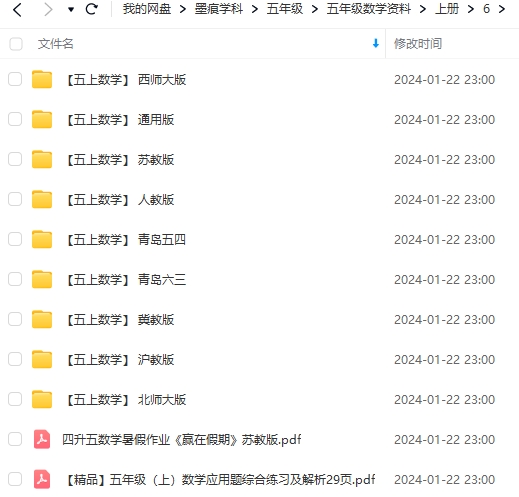This screenshot has height=497, width=519.
Task: Open the 四升五数学暑假作业 PDF icon
Action: (42, 439)
